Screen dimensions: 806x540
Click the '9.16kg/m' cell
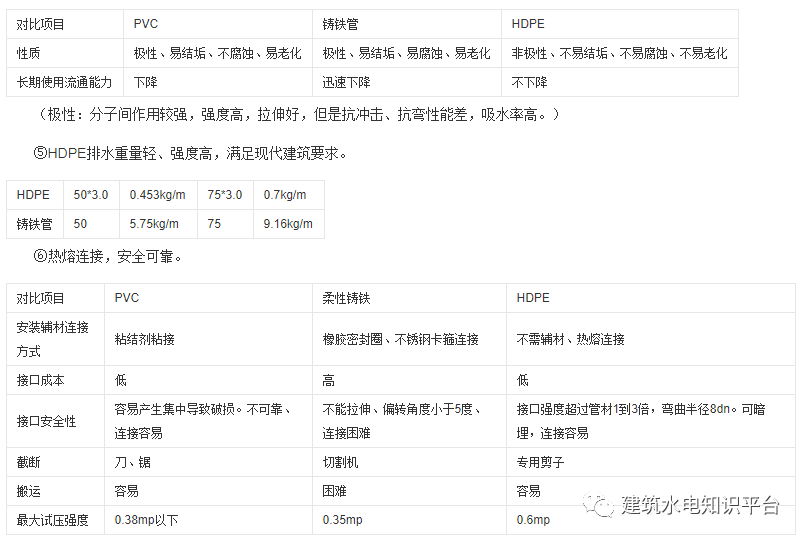(x=288, y=224)
